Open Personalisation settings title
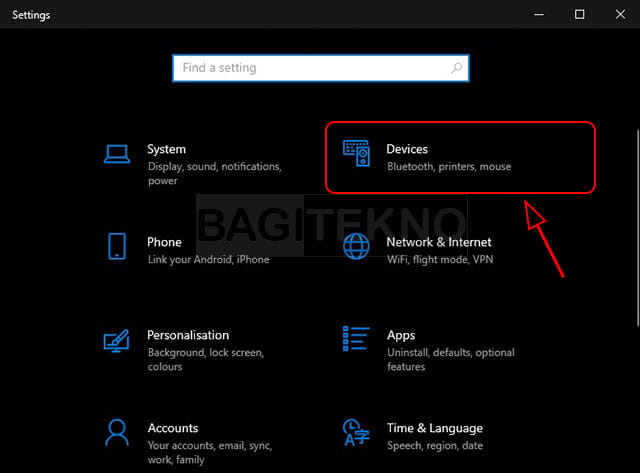The image size is (640, 473). [188, 335]
